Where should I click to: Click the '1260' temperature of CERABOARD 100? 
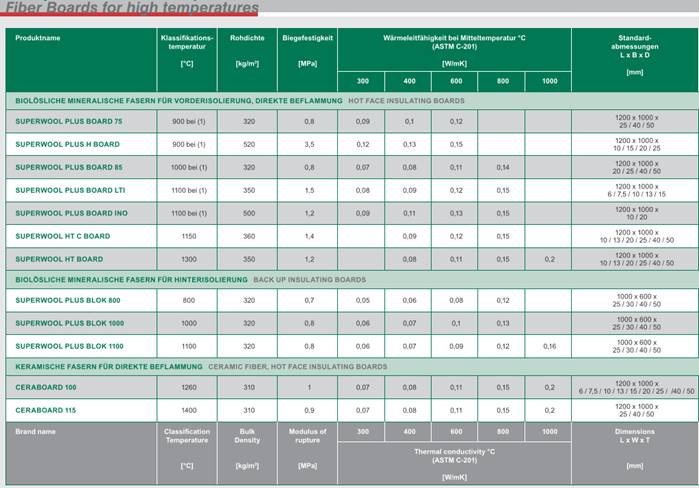[189, 387]
